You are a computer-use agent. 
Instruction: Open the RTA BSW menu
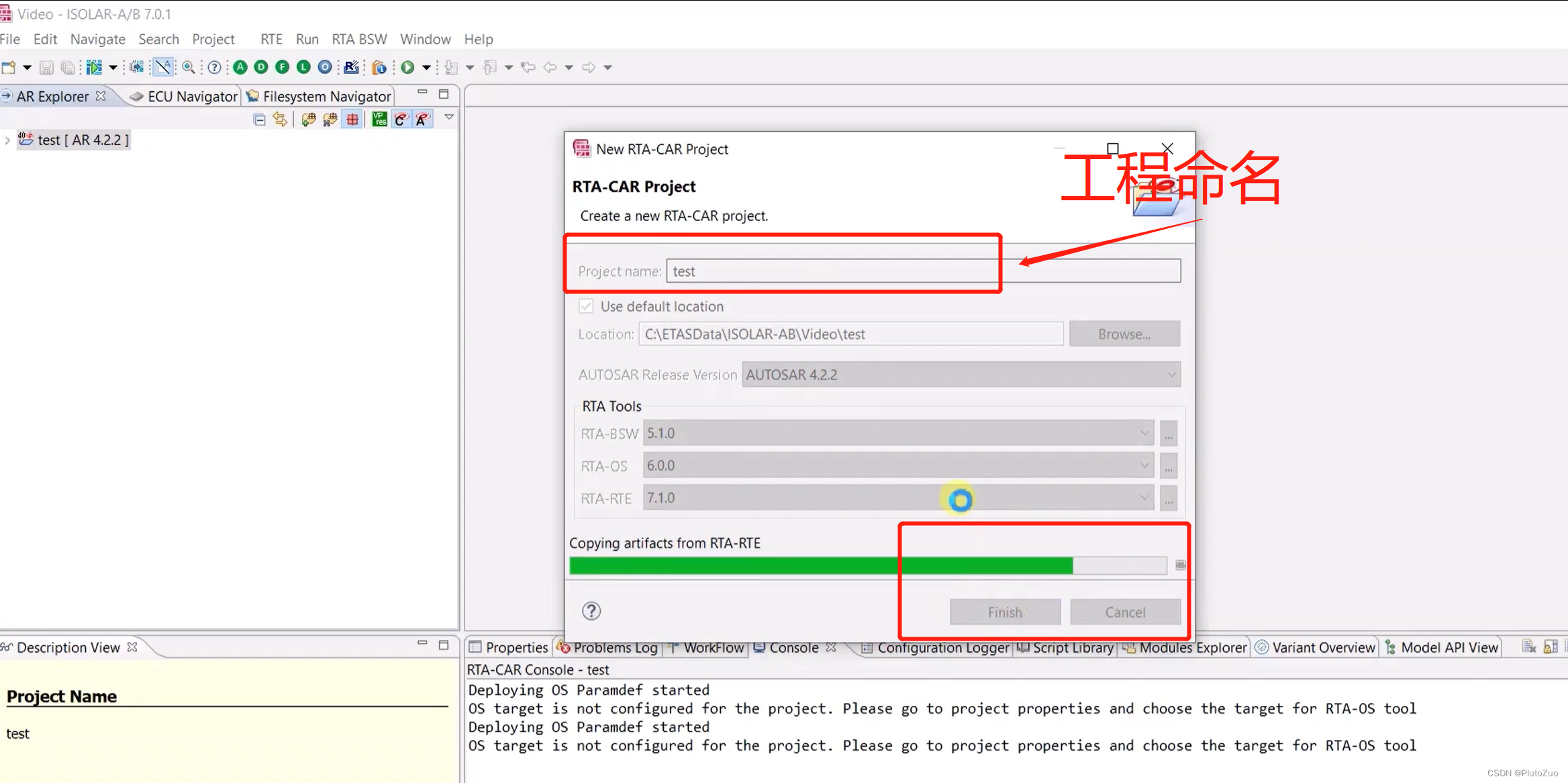(359, 39)
